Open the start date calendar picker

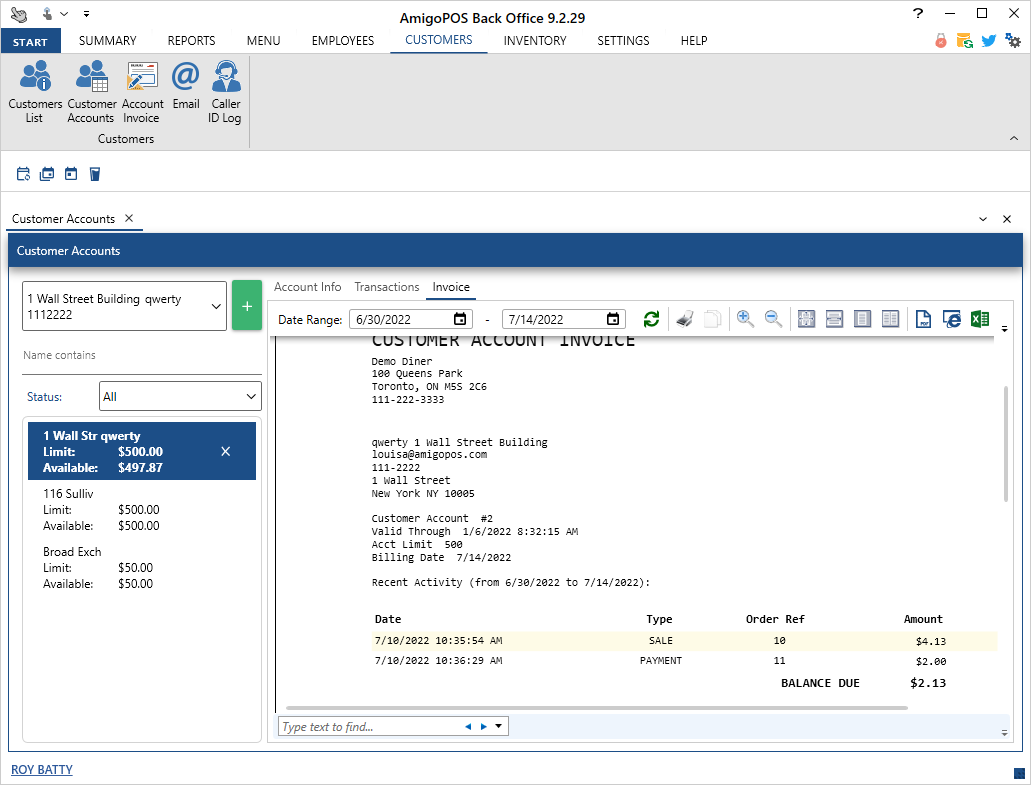coord(460,320)
